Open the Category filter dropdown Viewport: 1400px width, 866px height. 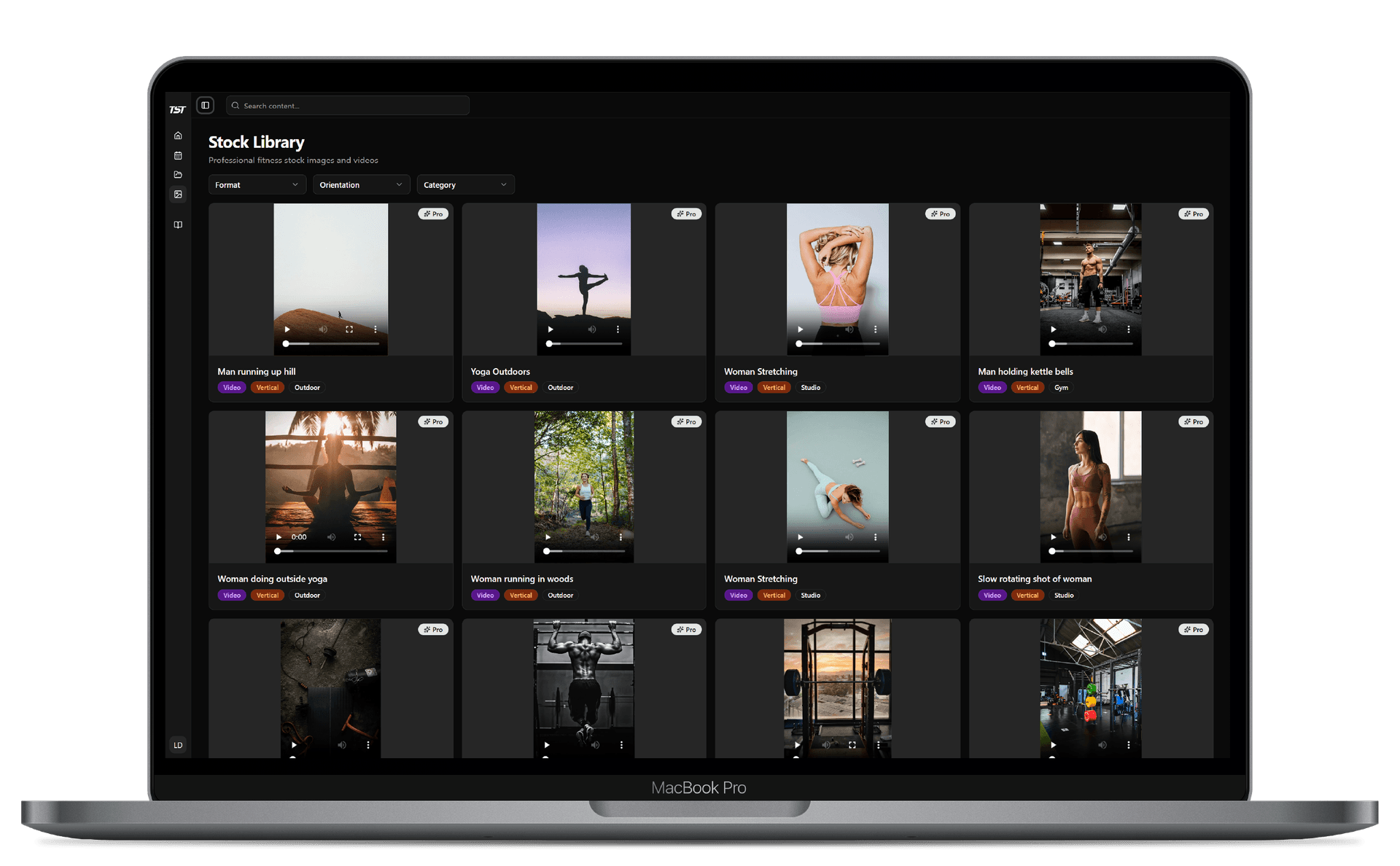point(465,184)
